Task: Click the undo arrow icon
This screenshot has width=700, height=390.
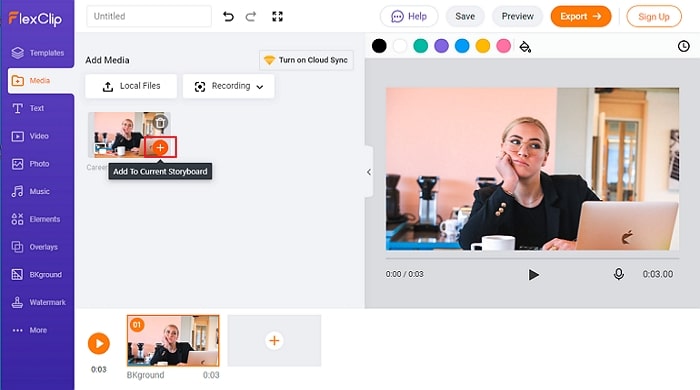Action: click(x=228, y=17)
